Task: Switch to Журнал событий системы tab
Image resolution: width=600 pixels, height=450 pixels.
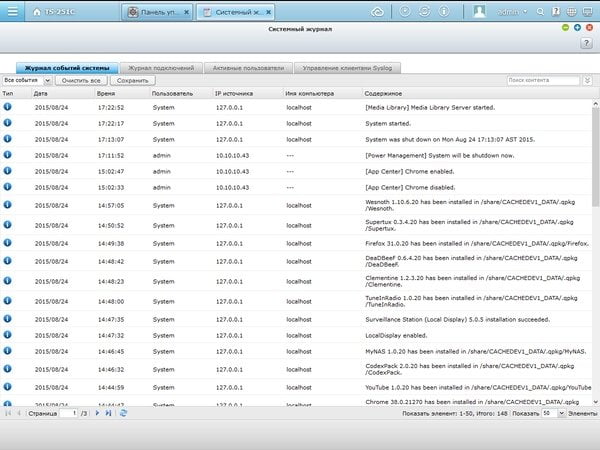Action: [x=67, y=68]
